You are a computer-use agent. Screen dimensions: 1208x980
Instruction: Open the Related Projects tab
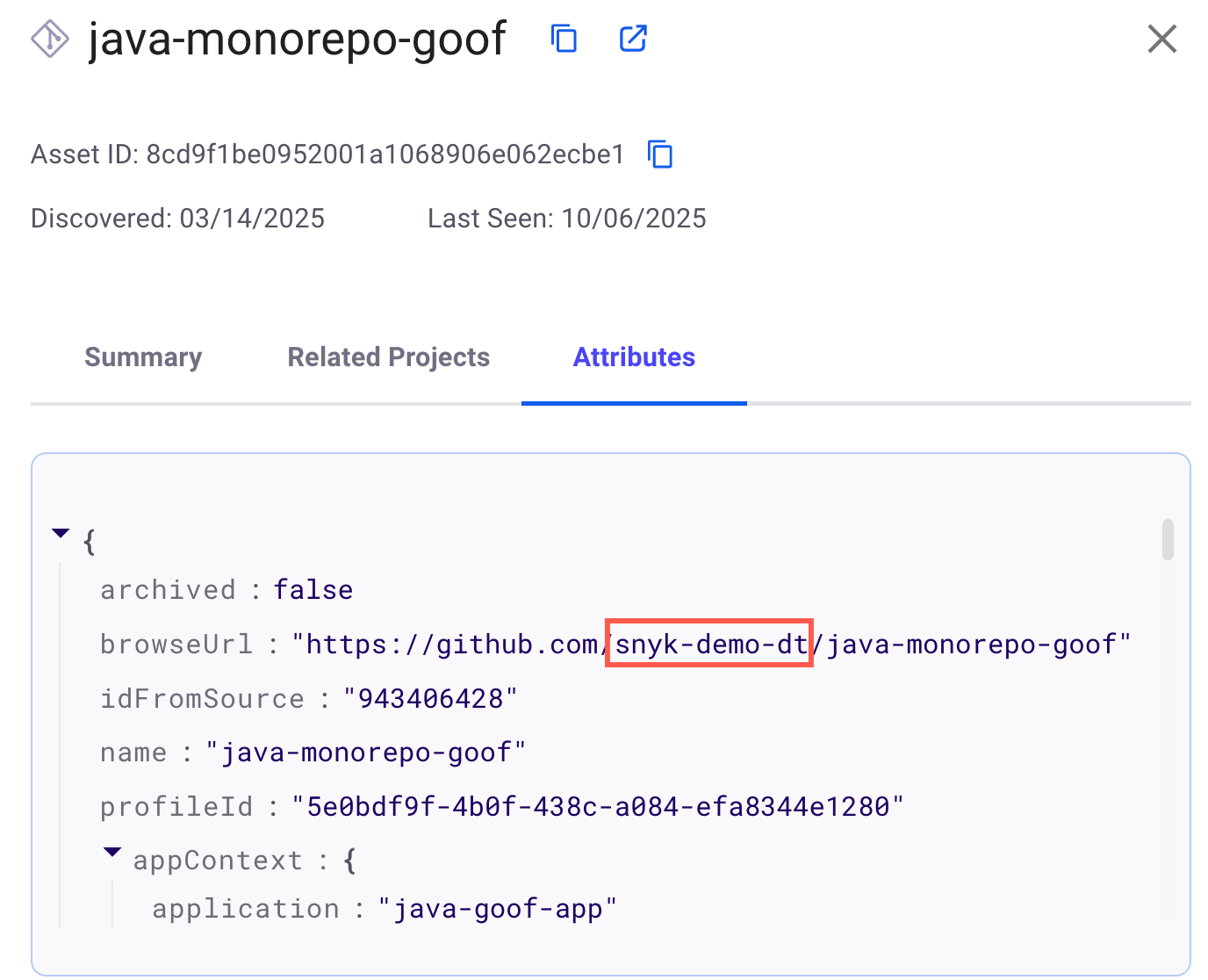pos(388,357)
